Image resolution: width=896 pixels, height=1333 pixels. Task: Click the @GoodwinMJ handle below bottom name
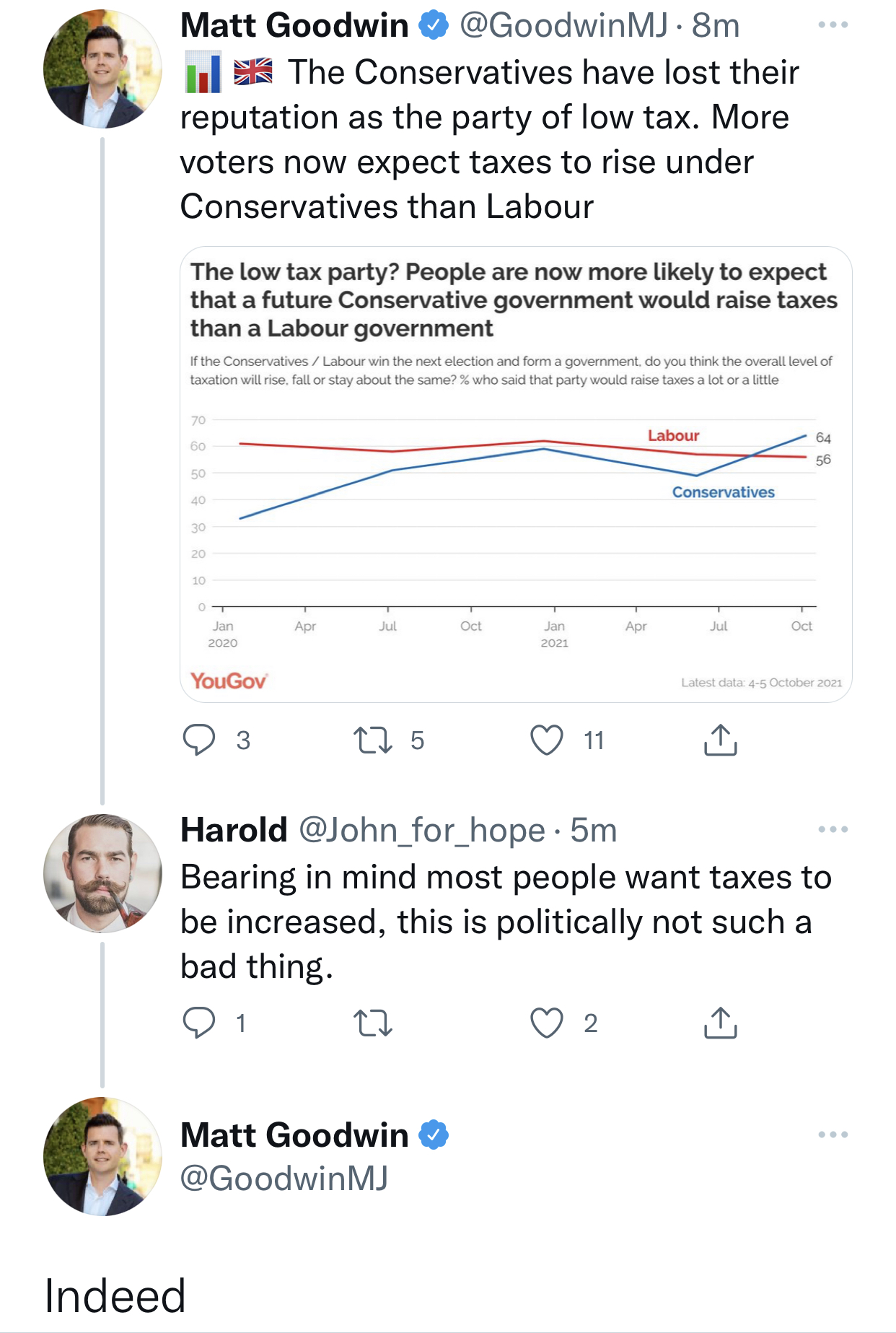tap(284, 1178)
